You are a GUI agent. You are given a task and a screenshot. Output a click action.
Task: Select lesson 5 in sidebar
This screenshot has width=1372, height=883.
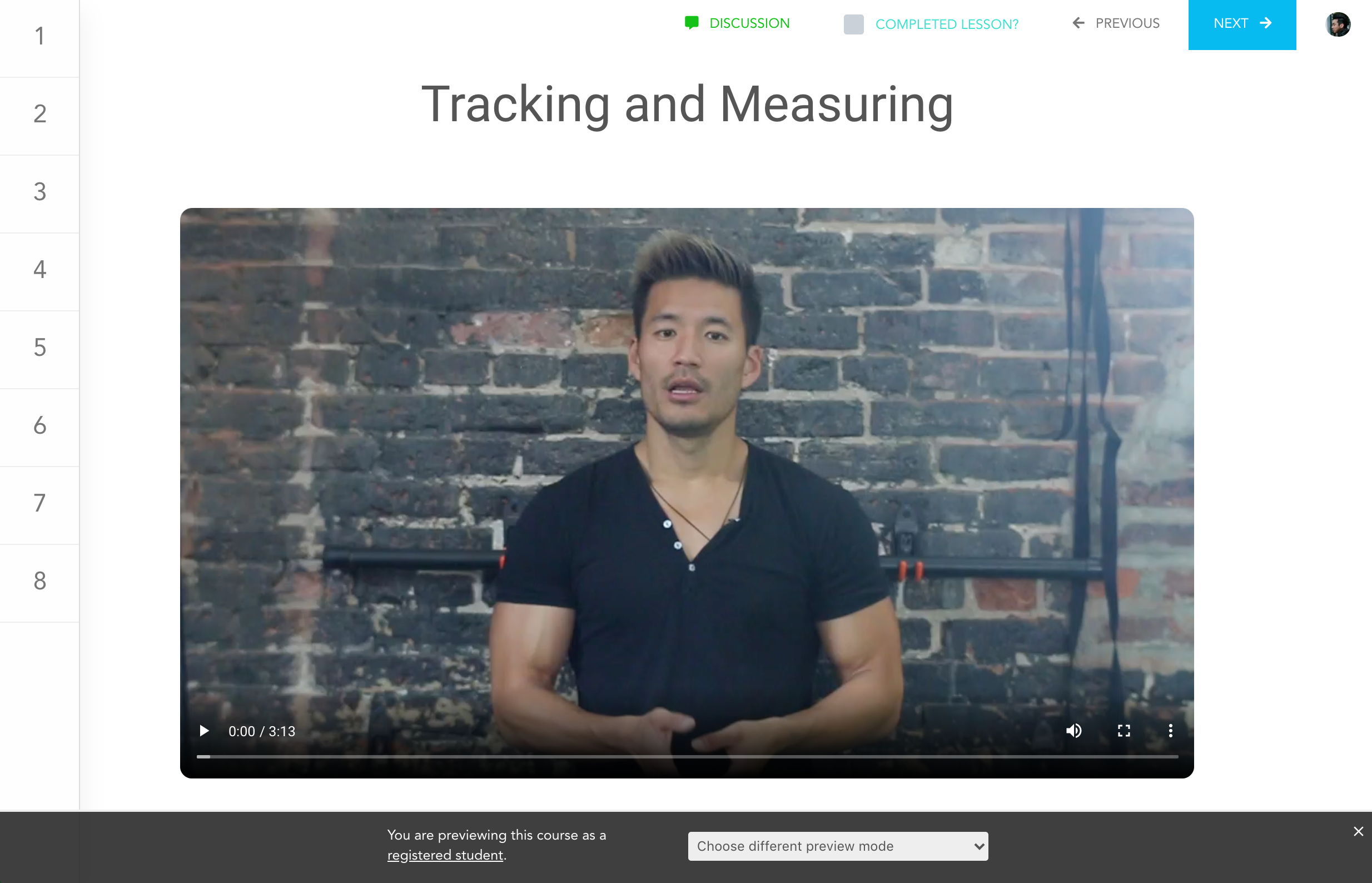(39, 349)
